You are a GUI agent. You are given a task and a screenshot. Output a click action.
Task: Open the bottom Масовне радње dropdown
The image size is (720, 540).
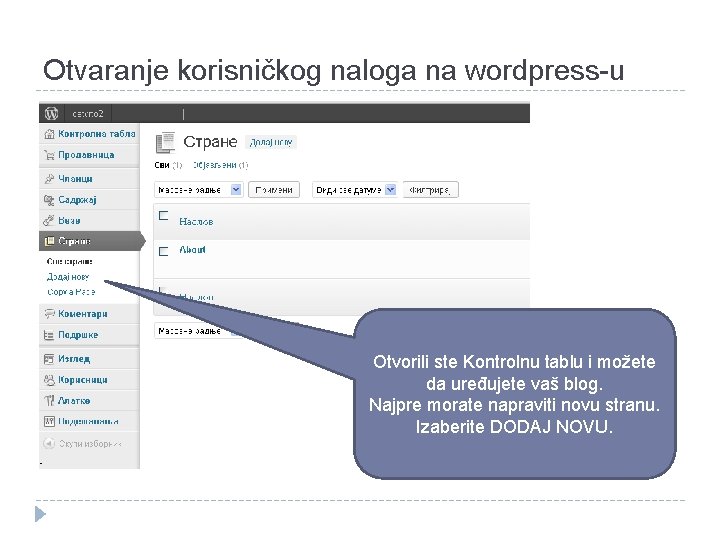tap(198, 331)
